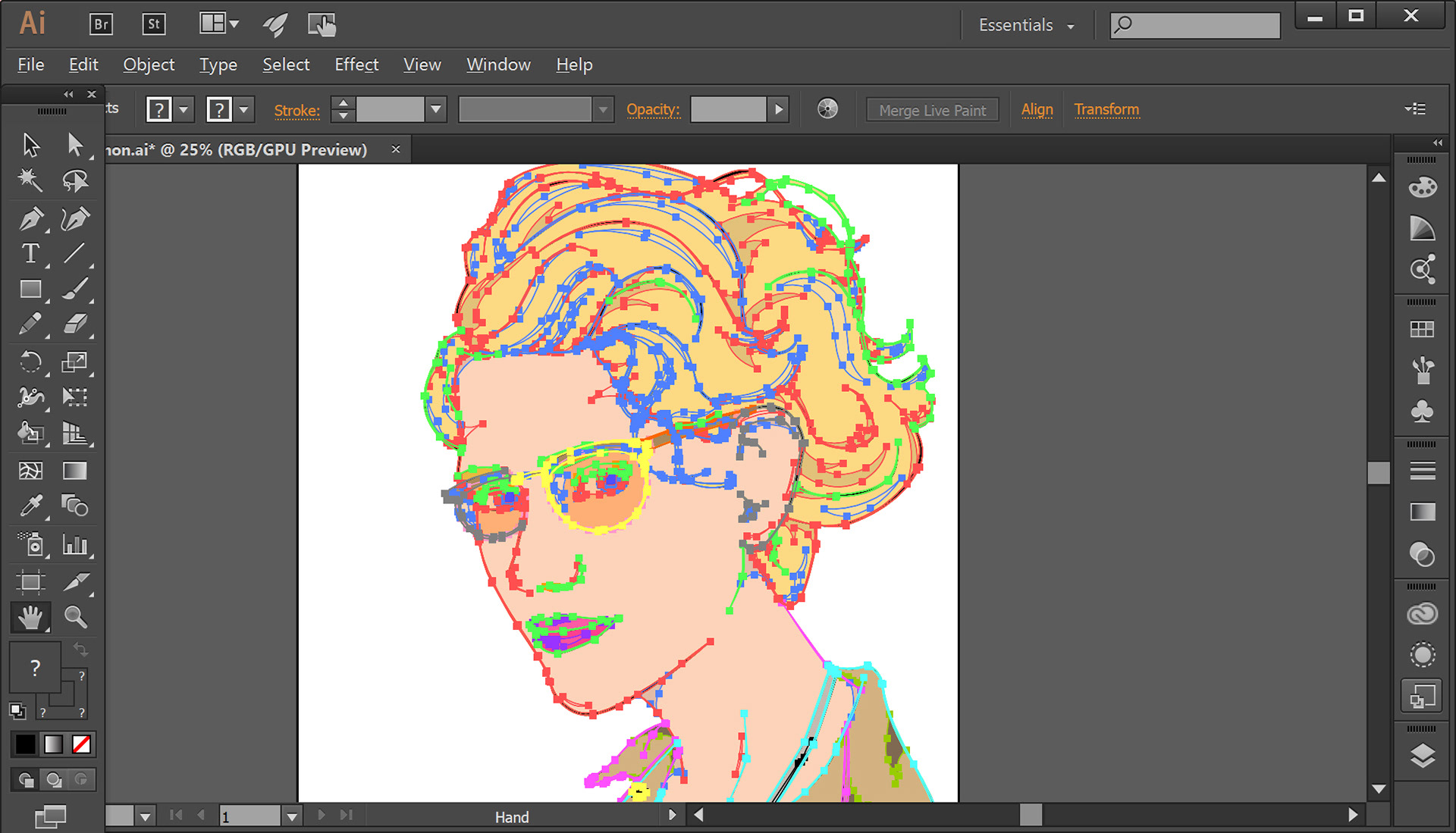This screenshot has width=1456, height=833.
Task: Open the Fill color dropdown arrow
Action: [x=183, y=109]
